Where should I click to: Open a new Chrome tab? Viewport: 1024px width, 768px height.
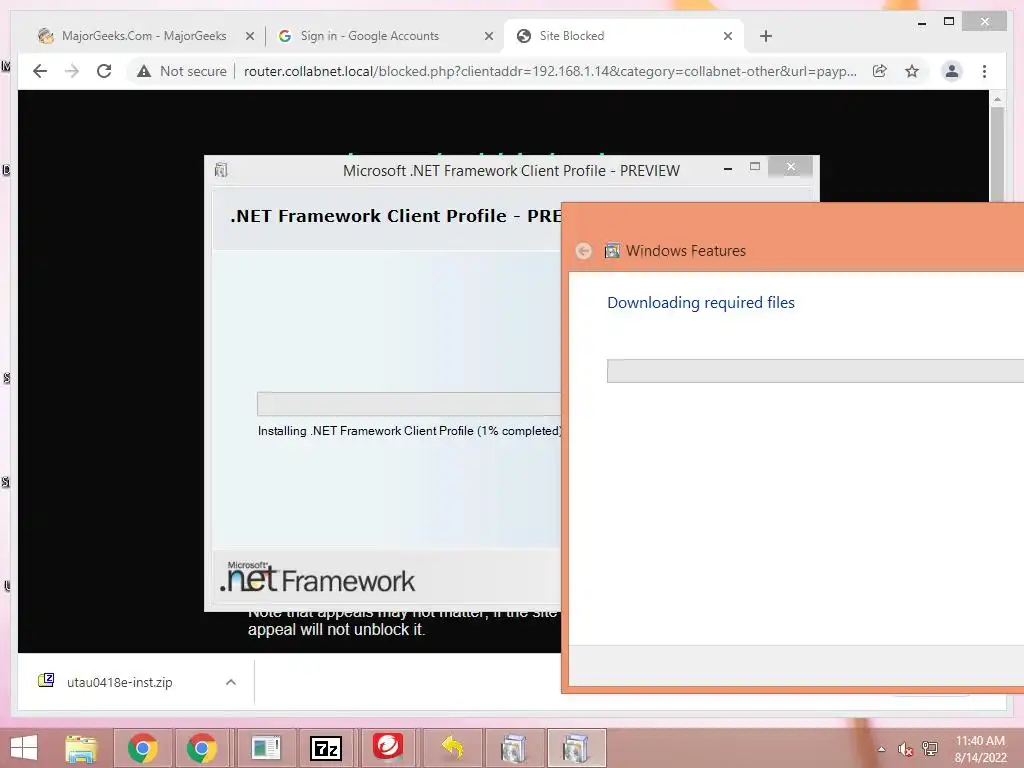coord(766,36)
